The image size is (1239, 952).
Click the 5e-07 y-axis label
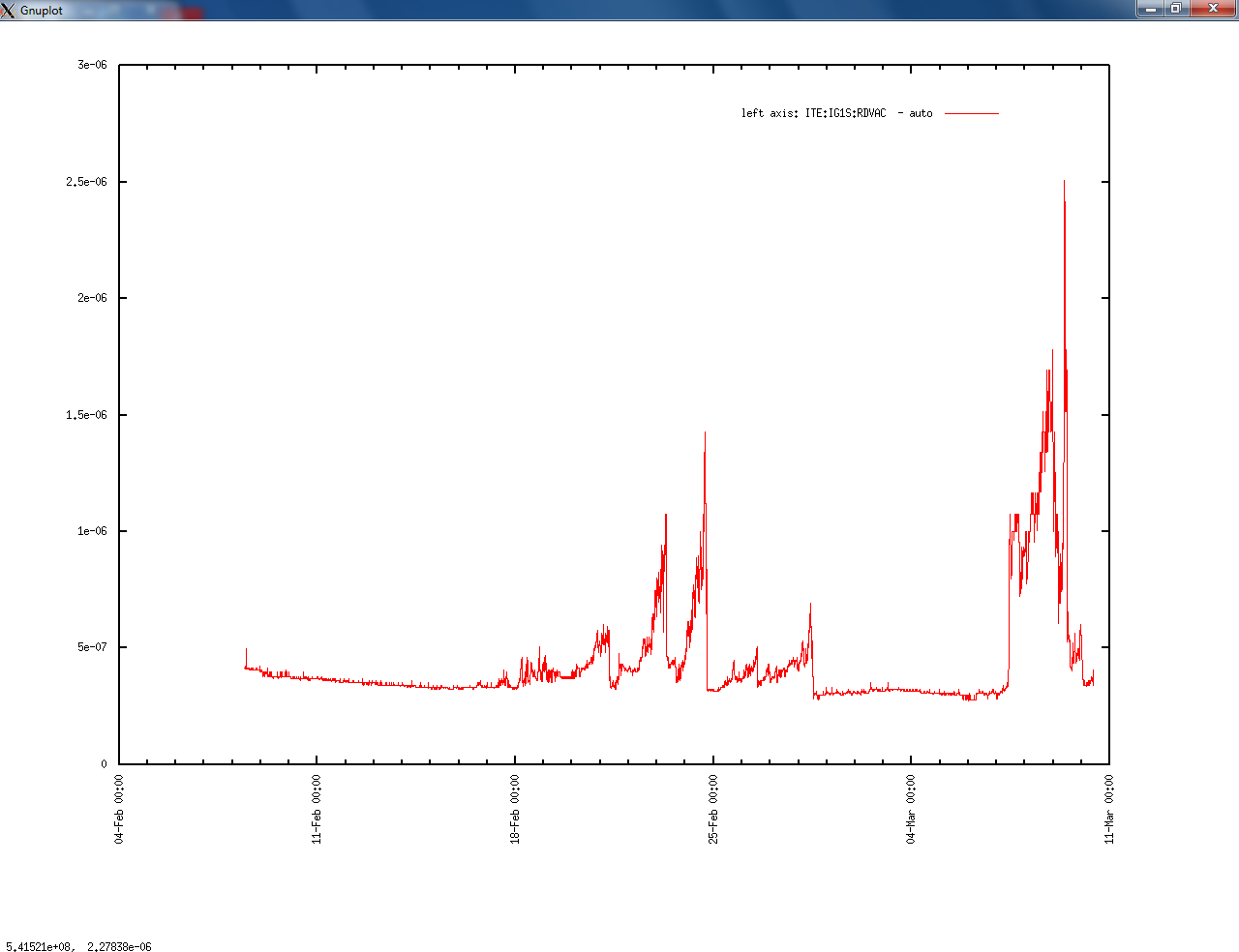click(92, 647)
